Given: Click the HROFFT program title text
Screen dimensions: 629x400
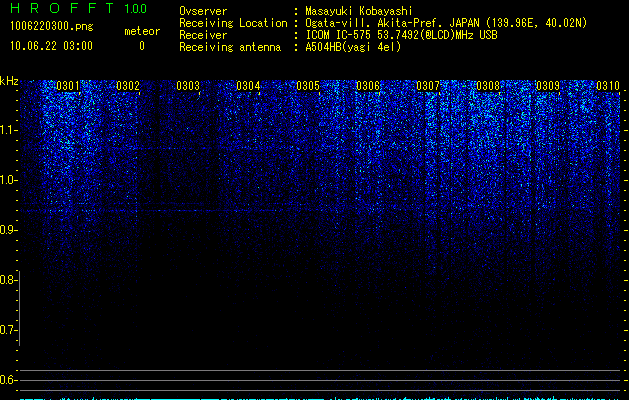Looking at the screenshot, I should [x=61, y=8].
